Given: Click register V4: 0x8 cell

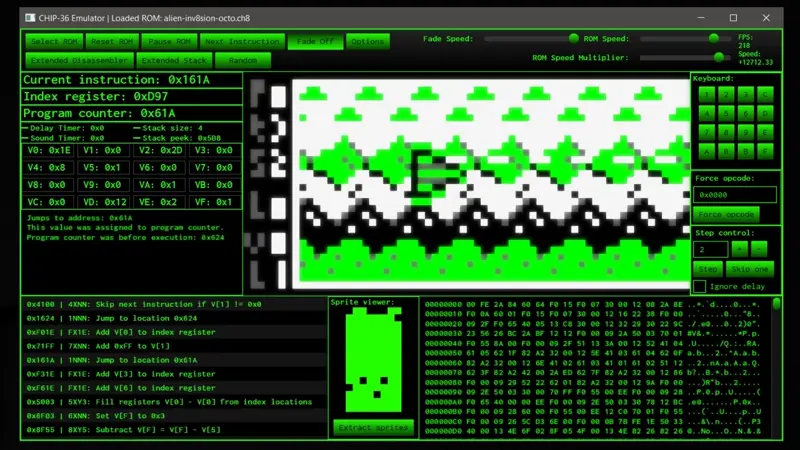Looking at the screenshot, I should [x=48, y=168].
